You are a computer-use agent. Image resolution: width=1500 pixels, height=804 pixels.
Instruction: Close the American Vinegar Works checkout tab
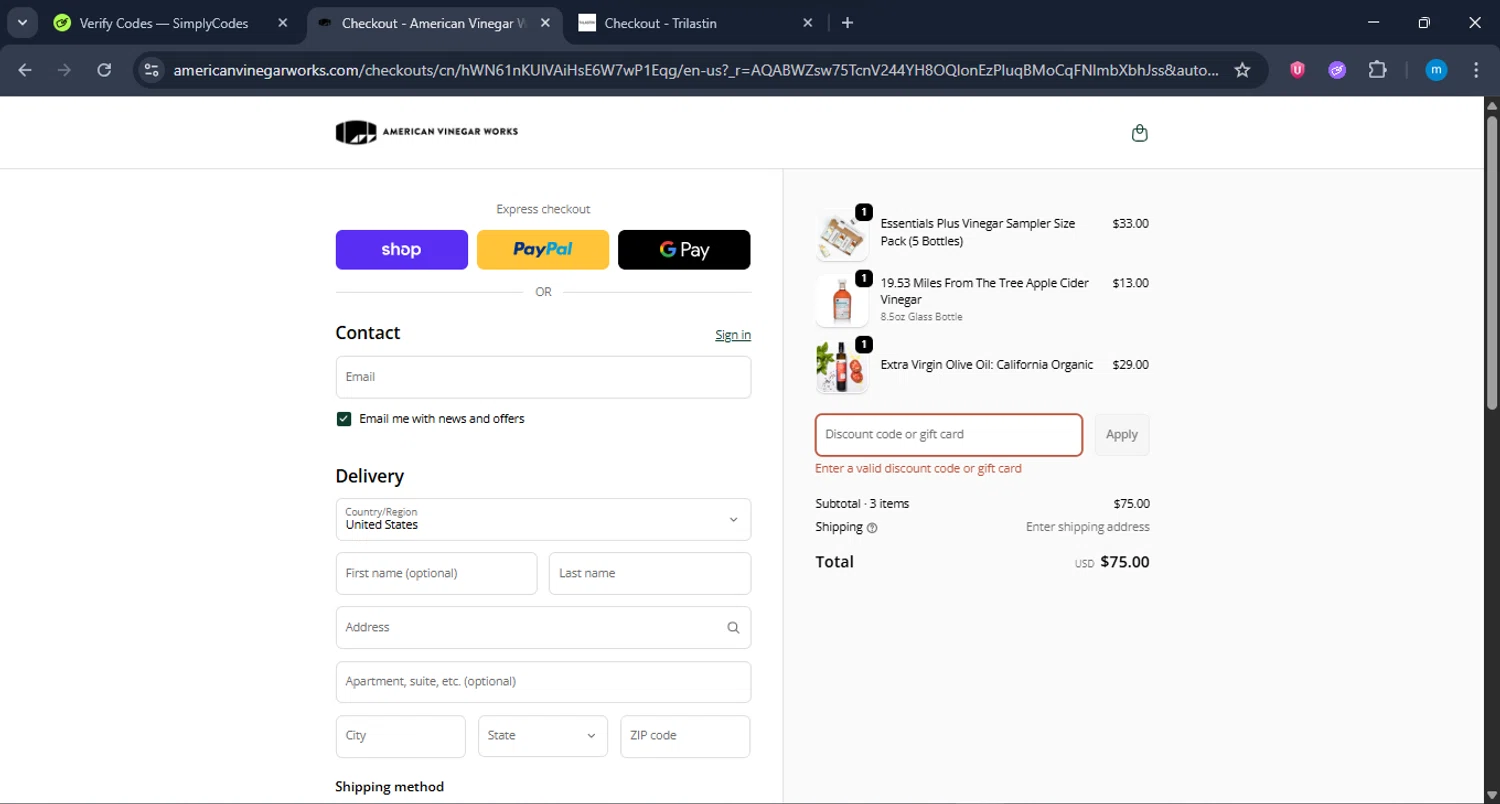point(545,23)
